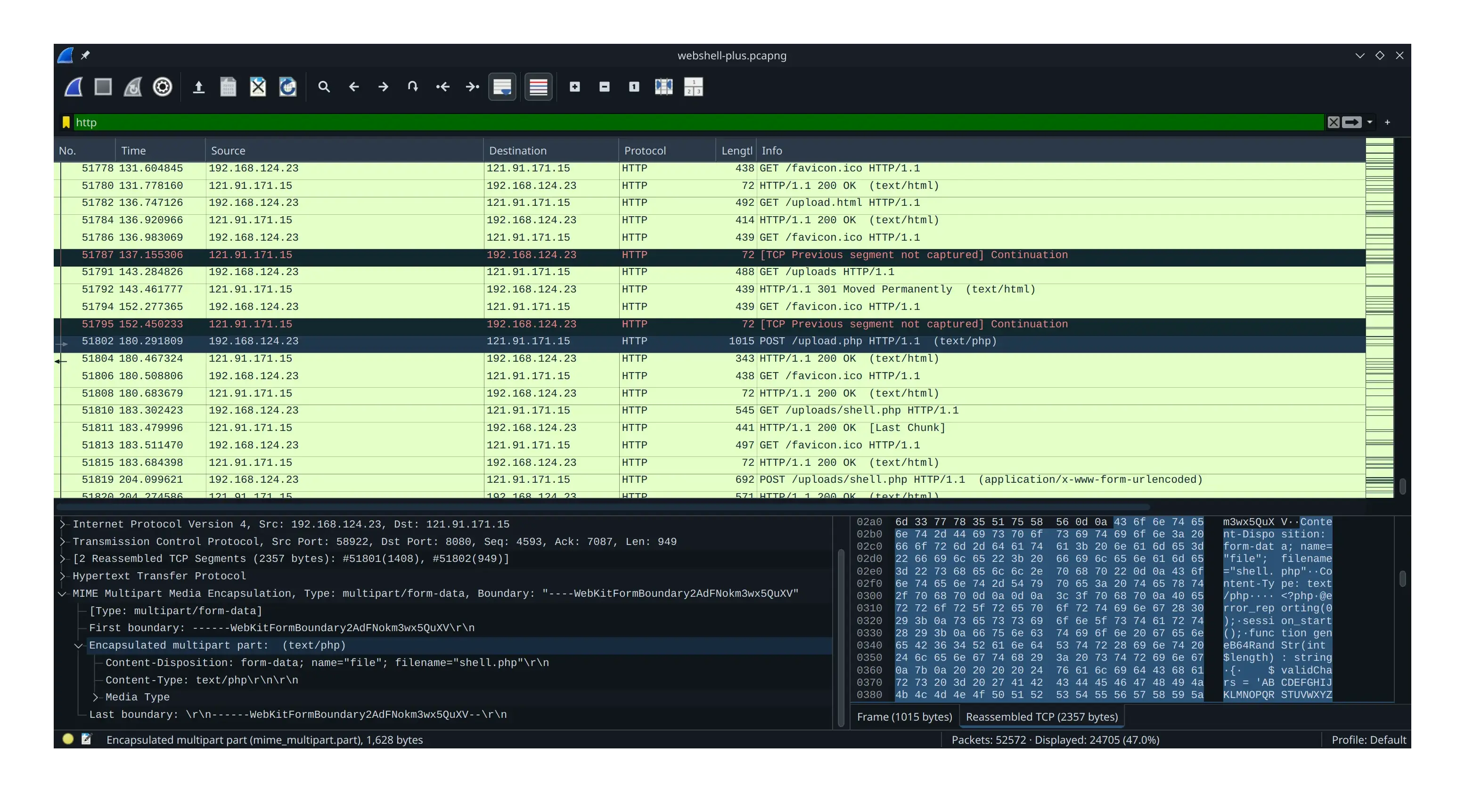Clear the display filter with X button
Screen dimensions: 1465x812
click(1334, 122)
